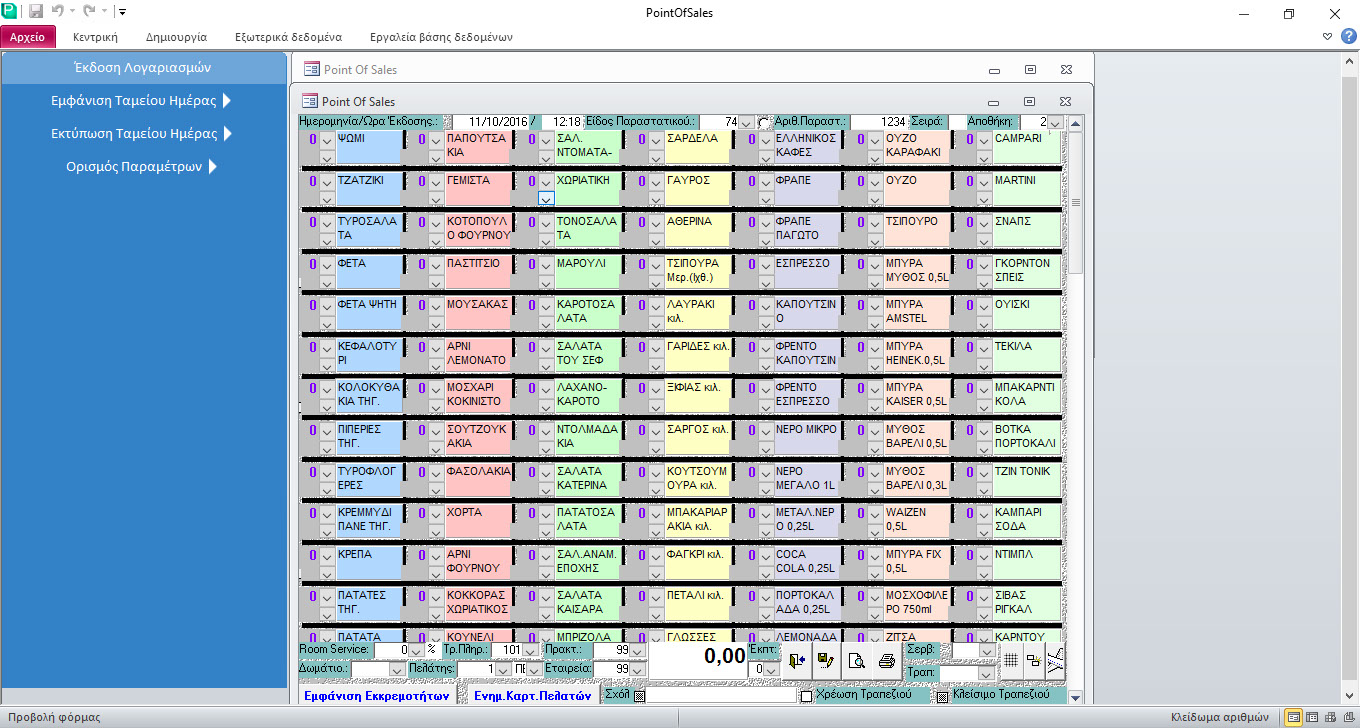Click the exit door icon button

pos(796,660)
